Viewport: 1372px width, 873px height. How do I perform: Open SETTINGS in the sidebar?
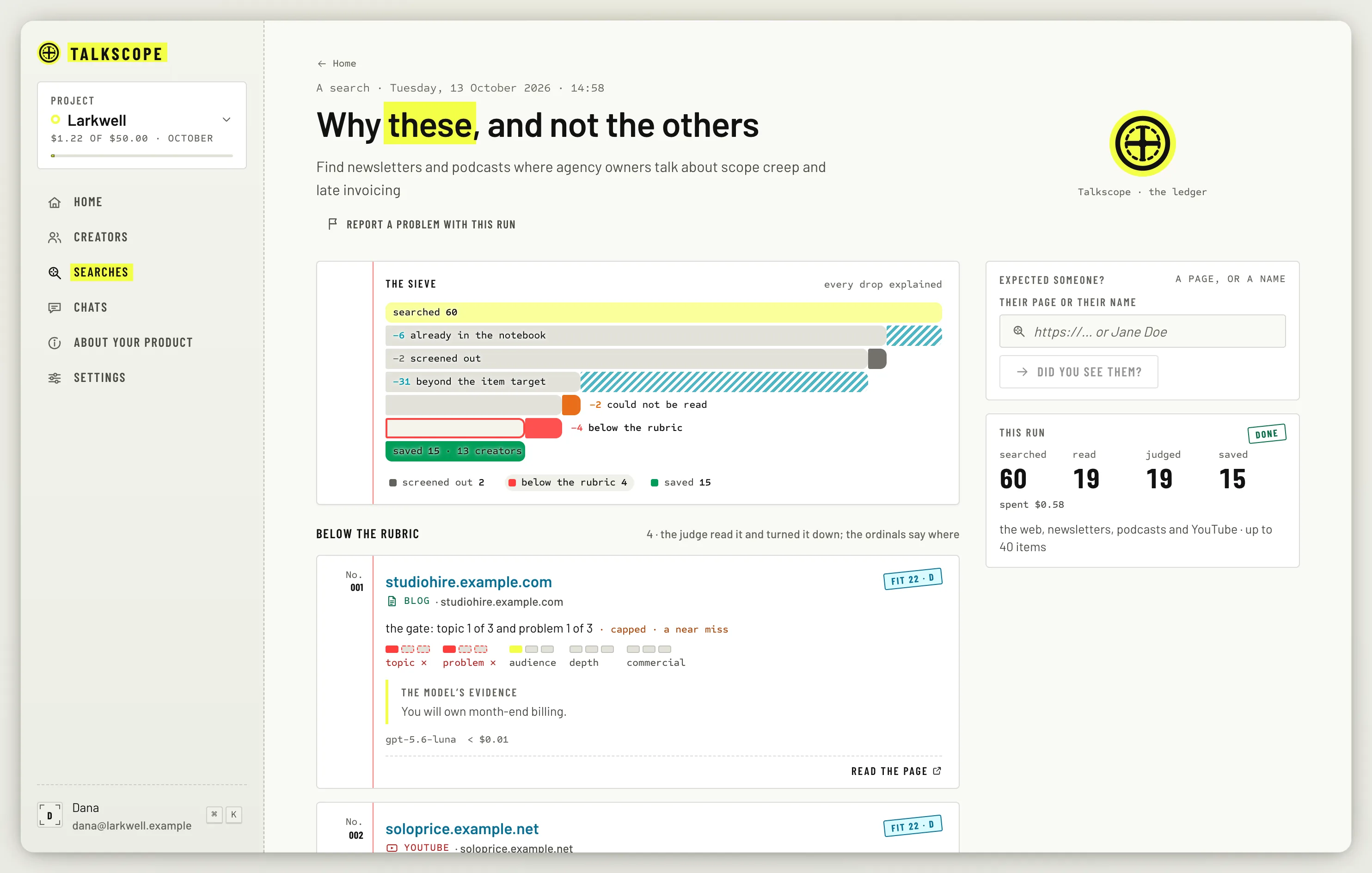click(x=99, y=378)
